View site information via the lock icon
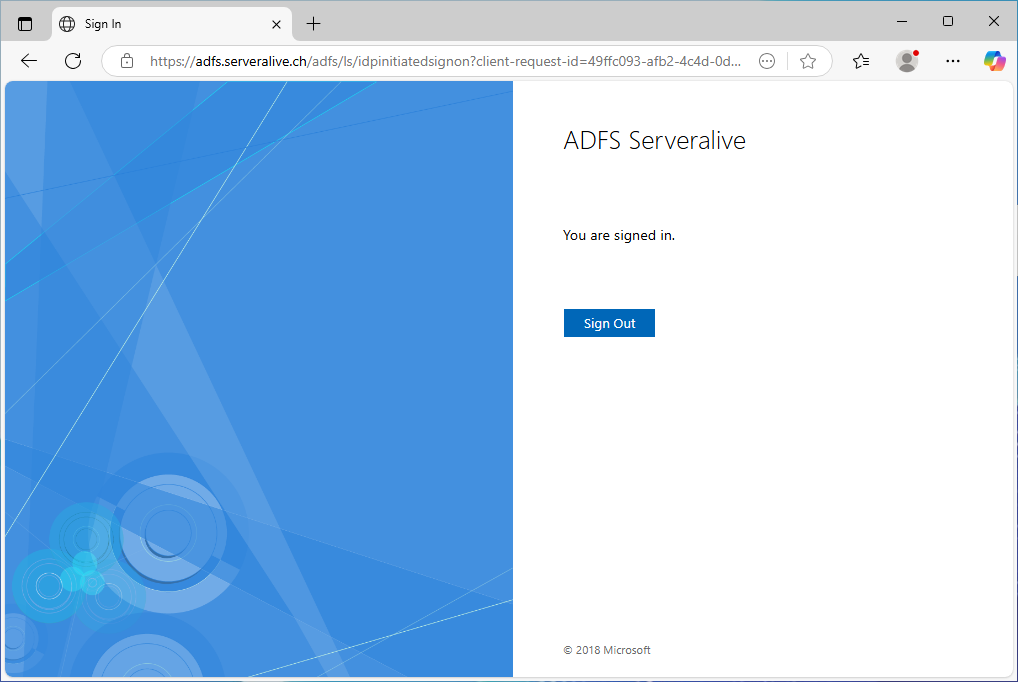 (127, 61)
